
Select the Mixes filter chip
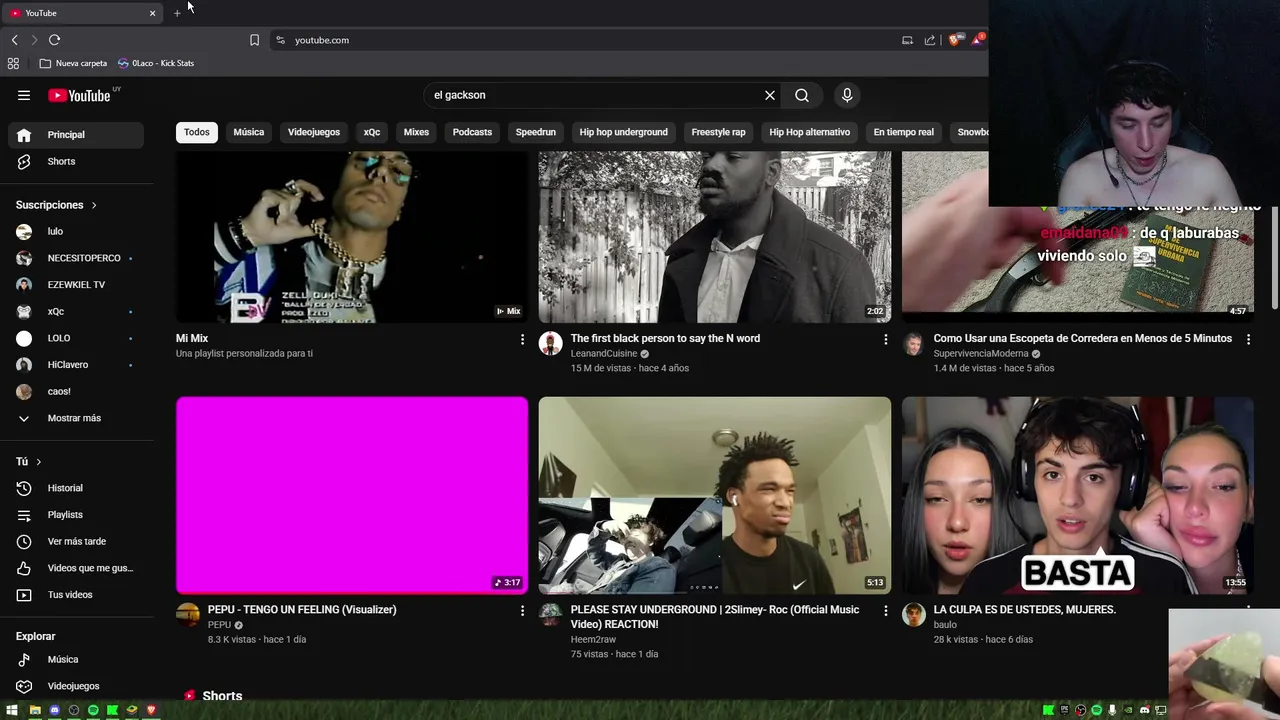tap(416, 132)
